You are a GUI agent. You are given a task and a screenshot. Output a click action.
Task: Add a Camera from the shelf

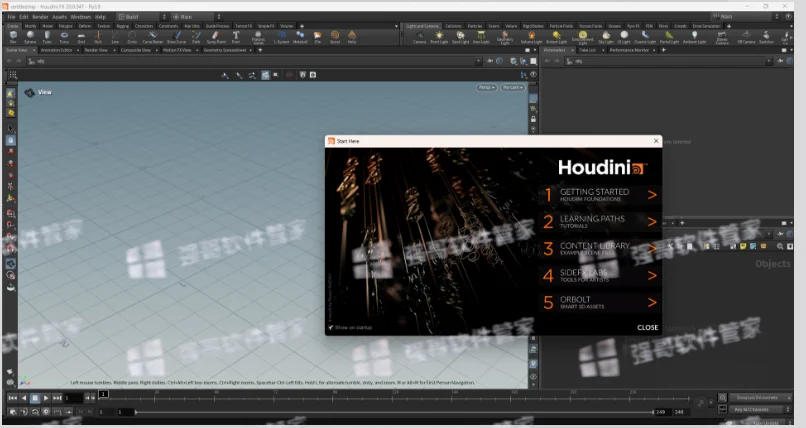point(419,37)
